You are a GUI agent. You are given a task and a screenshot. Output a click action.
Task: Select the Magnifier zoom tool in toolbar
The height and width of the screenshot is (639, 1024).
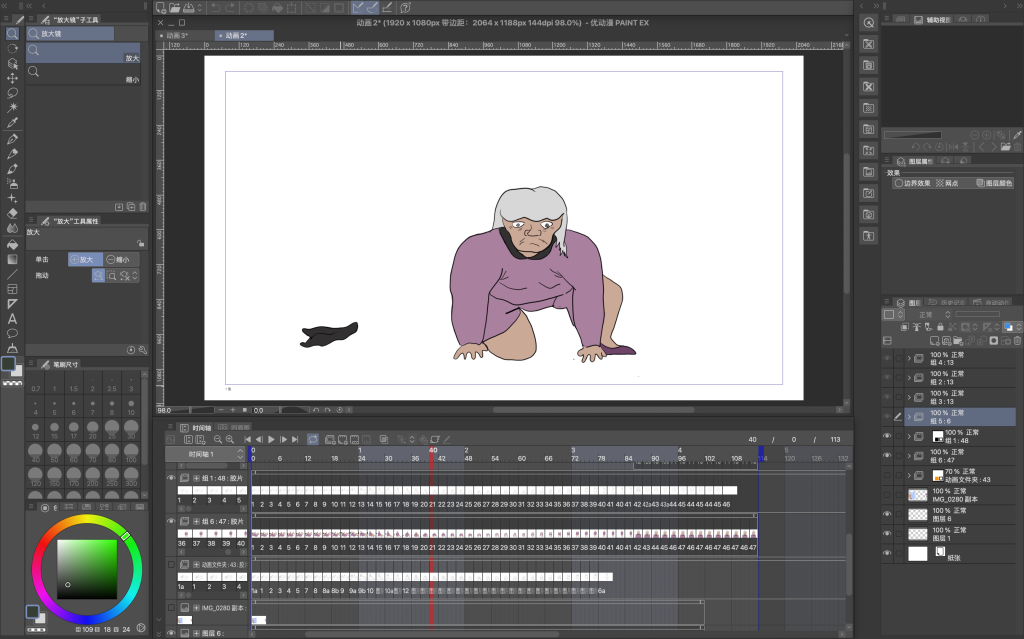(12, 33)
